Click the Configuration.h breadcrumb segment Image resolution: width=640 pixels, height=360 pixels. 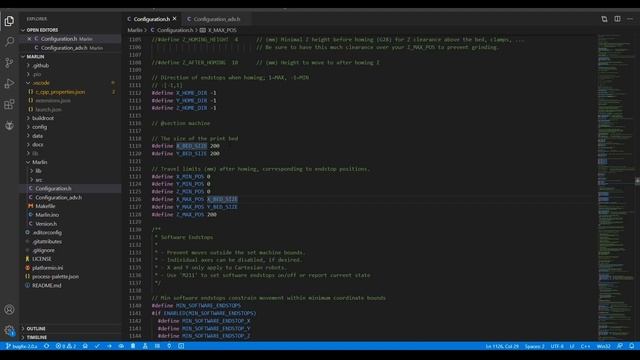(171, 30)
